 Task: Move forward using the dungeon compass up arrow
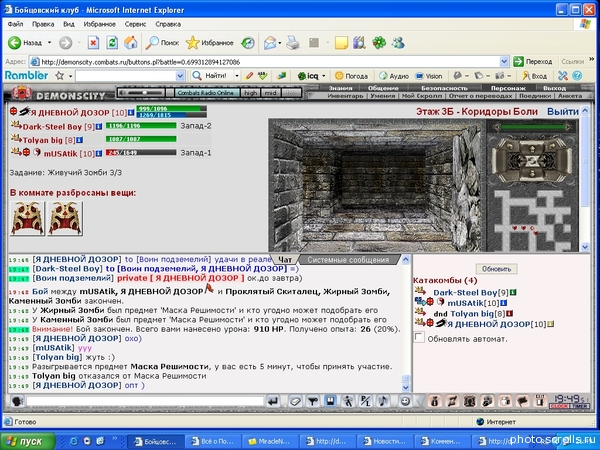coord(532,147)
